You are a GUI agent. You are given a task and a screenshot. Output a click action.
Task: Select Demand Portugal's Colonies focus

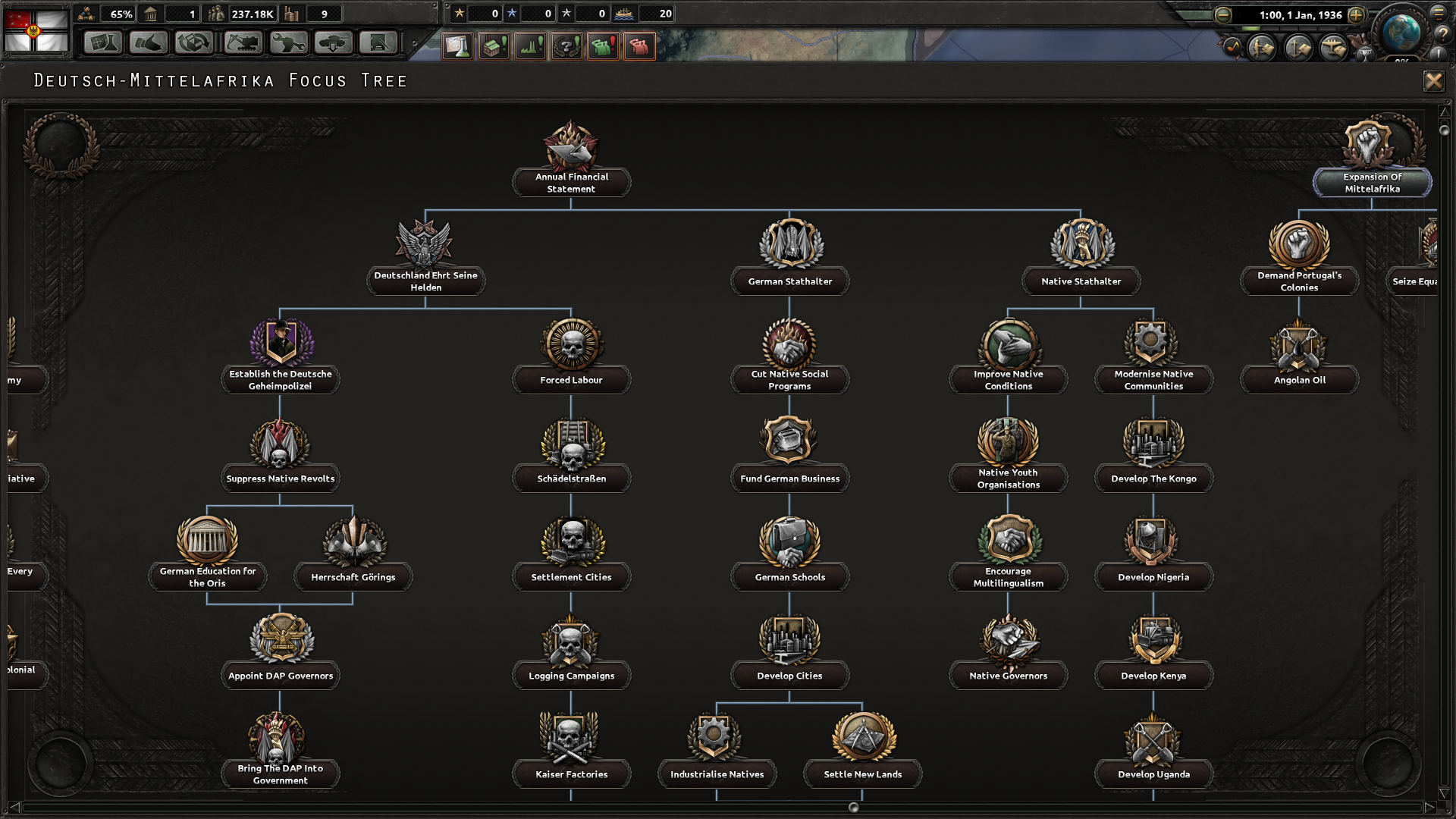tap(1299, 258)
